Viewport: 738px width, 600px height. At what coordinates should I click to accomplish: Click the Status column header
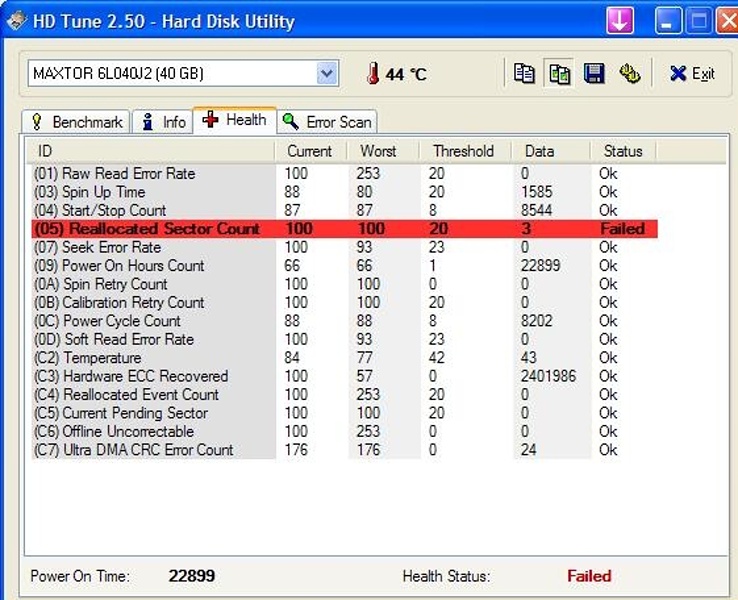click(x=623, y=151)
